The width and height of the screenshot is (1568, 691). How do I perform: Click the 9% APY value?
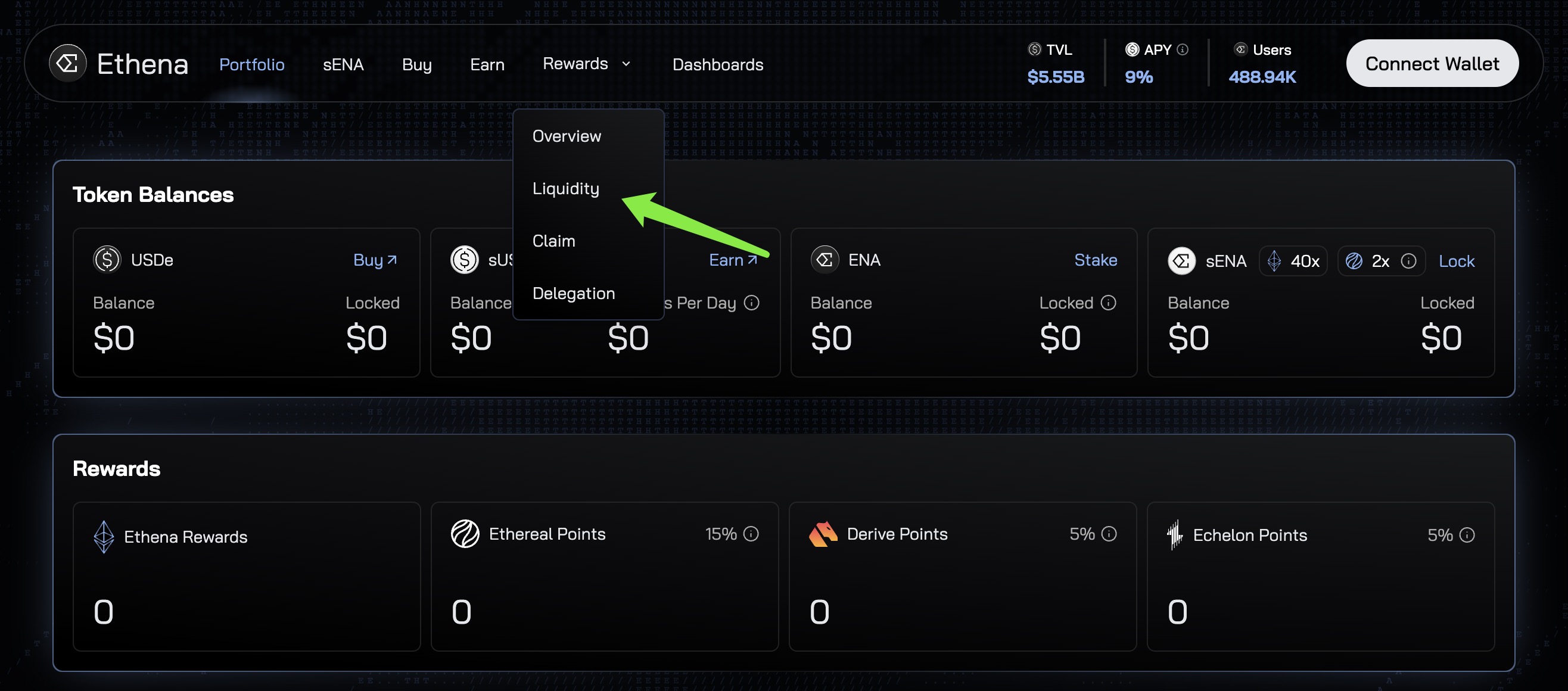[x=1138, y=77]
